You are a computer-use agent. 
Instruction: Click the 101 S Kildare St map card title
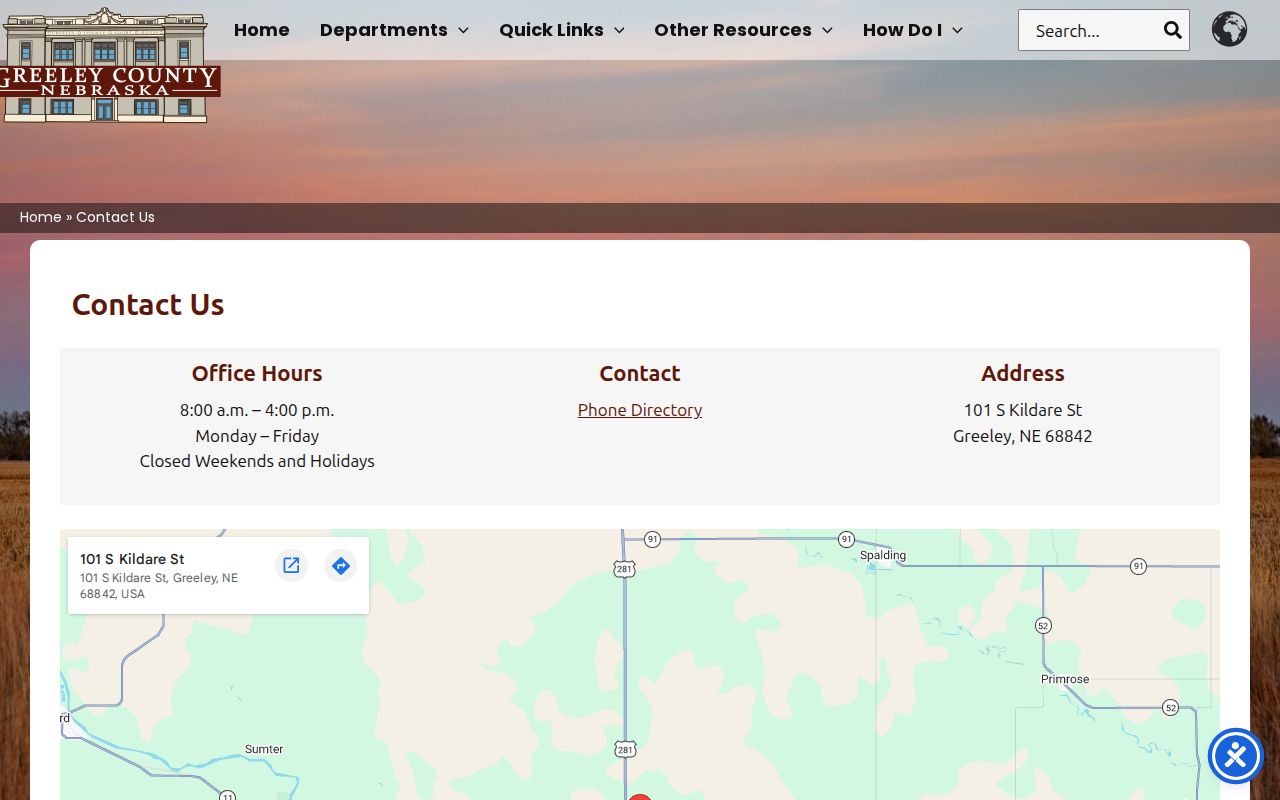tap(132, 559)
